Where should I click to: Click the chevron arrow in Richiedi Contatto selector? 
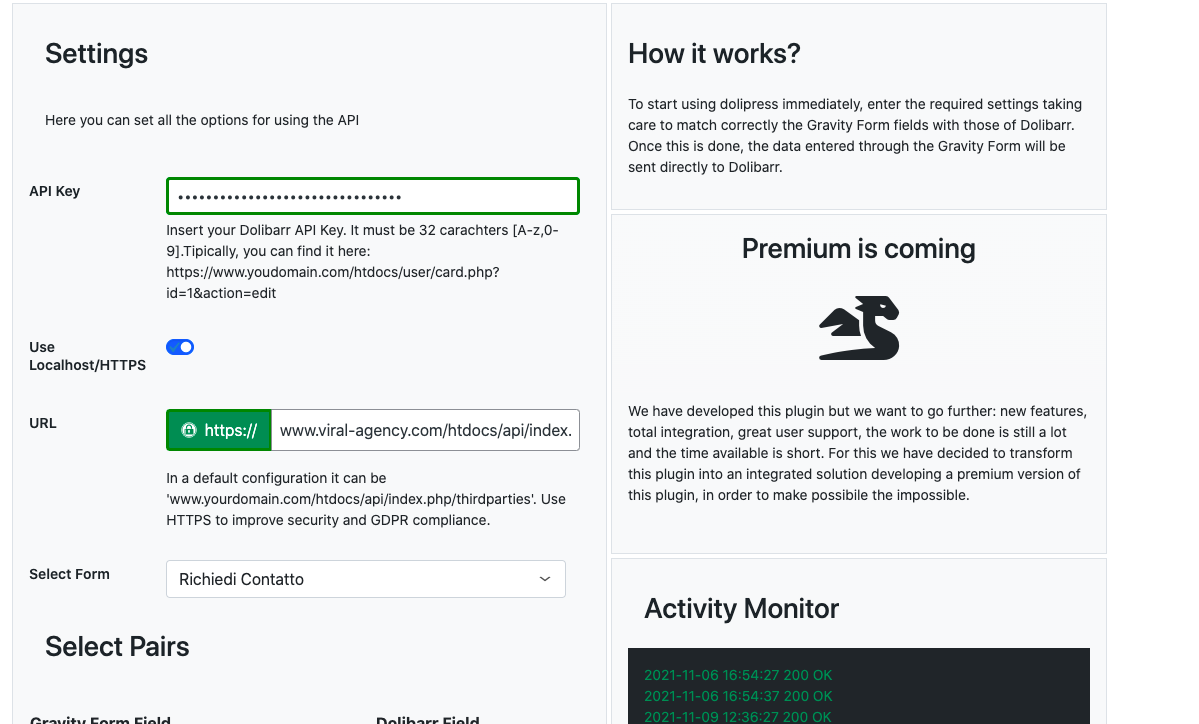[x=544, y=579]
